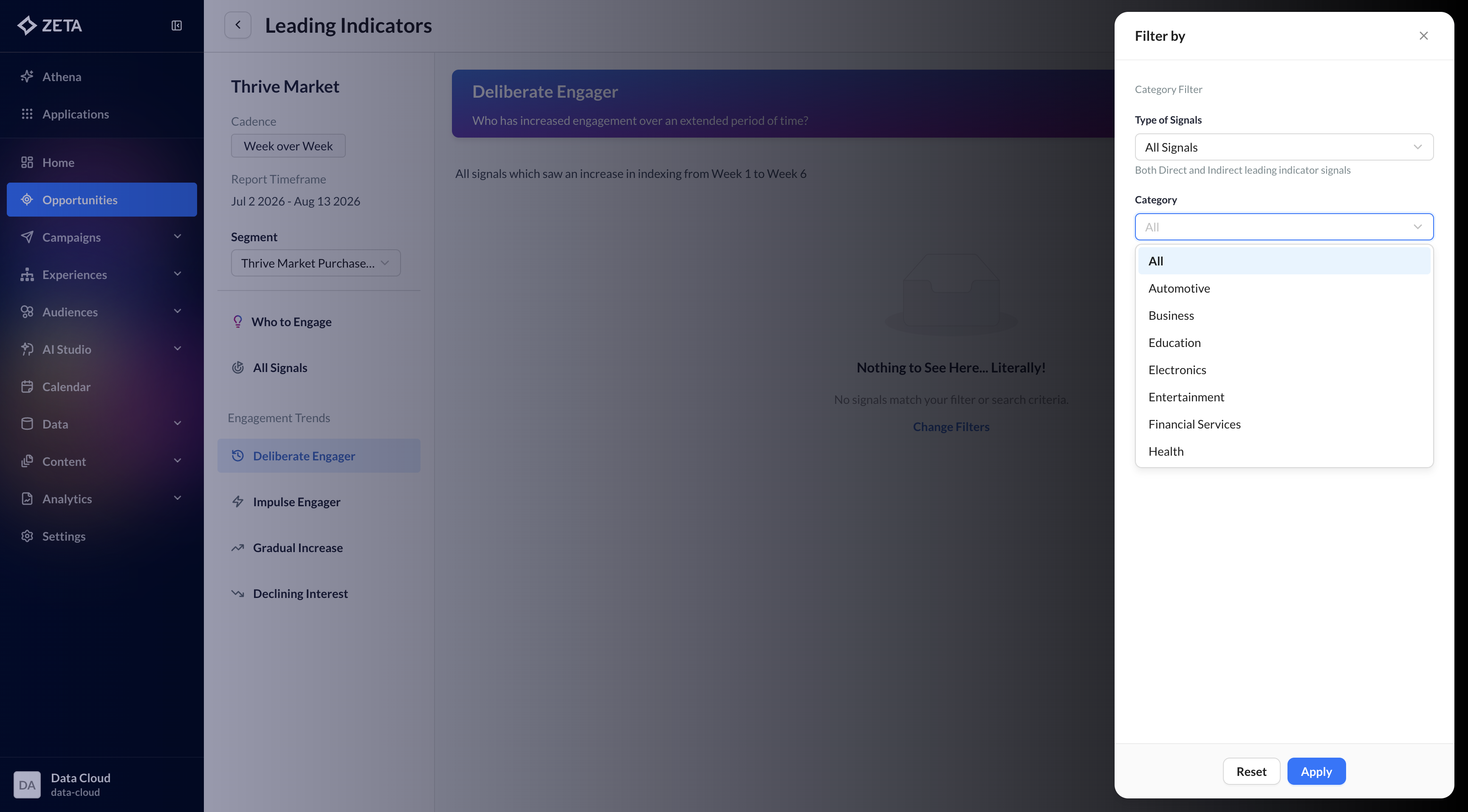This screenshot has height=812, width=1468.
Task: Open the Applications grid icon
Action: tap(27, 114)
